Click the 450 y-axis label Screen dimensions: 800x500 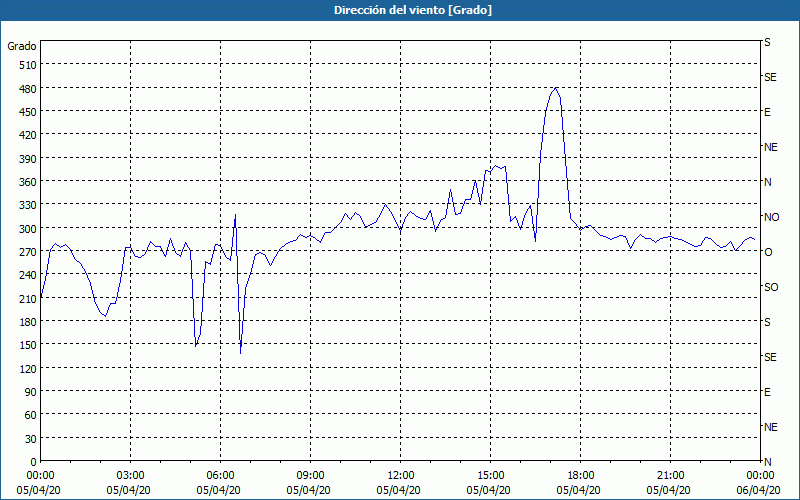pos(28,112)
